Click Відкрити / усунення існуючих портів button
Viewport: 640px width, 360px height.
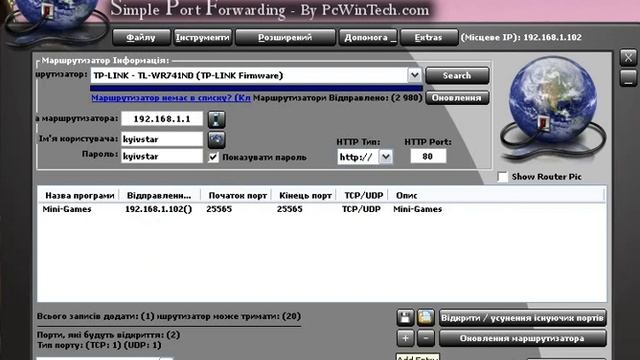pyautogui.click(x=522, y=318)
